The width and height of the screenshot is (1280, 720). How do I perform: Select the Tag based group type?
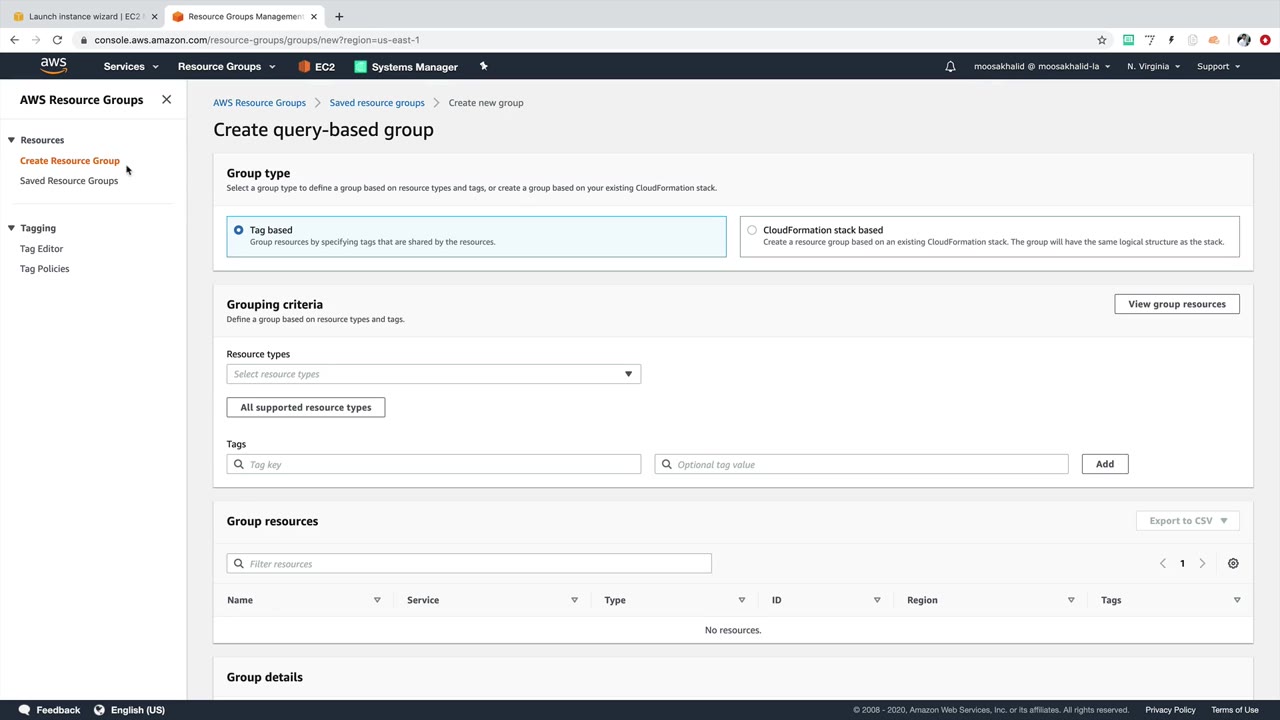point(476,236)
